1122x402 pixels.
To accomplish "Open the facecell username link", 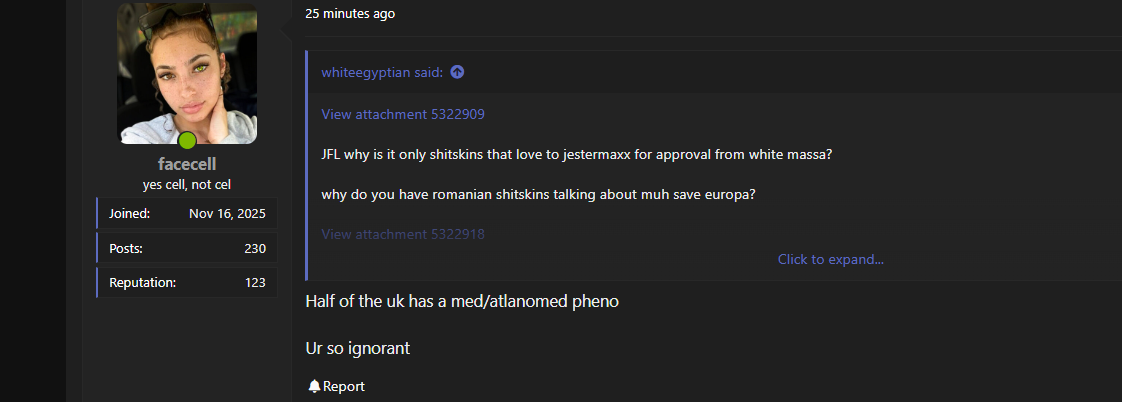I will (x=187, y=165).
